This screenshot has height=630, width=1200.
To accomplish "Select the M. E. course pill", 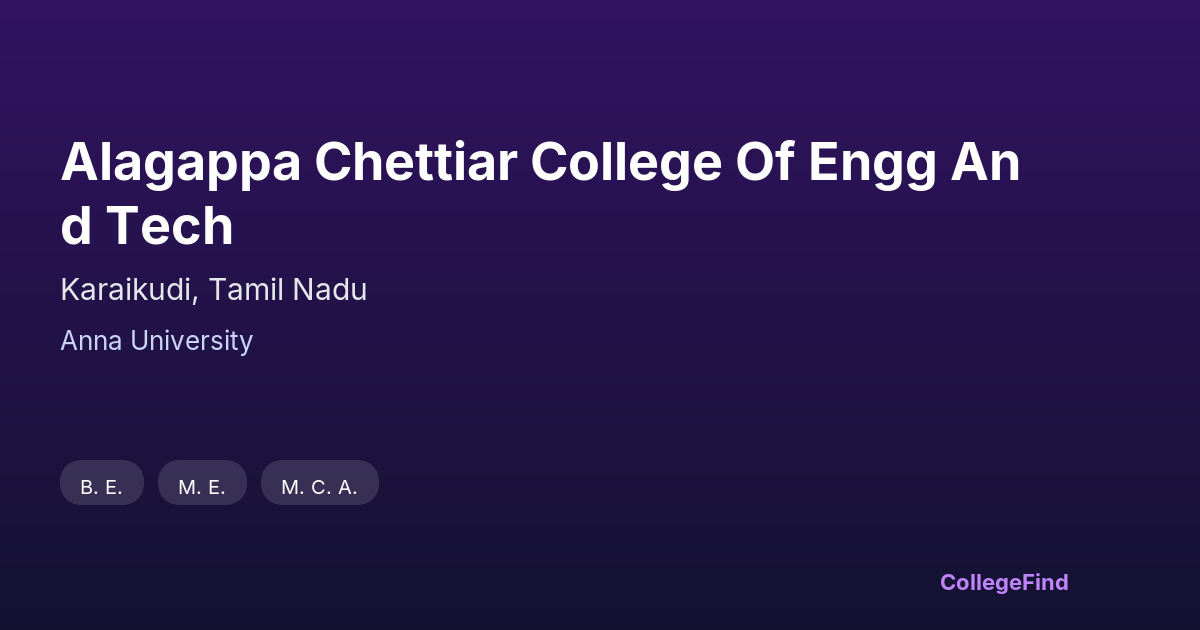I will click(202, 487).
